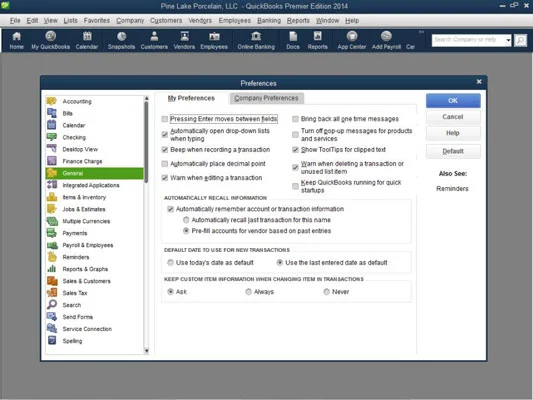Open the Reports toolbar icon
This screenshot has height=400, width=533.
(x=317, y=40)
